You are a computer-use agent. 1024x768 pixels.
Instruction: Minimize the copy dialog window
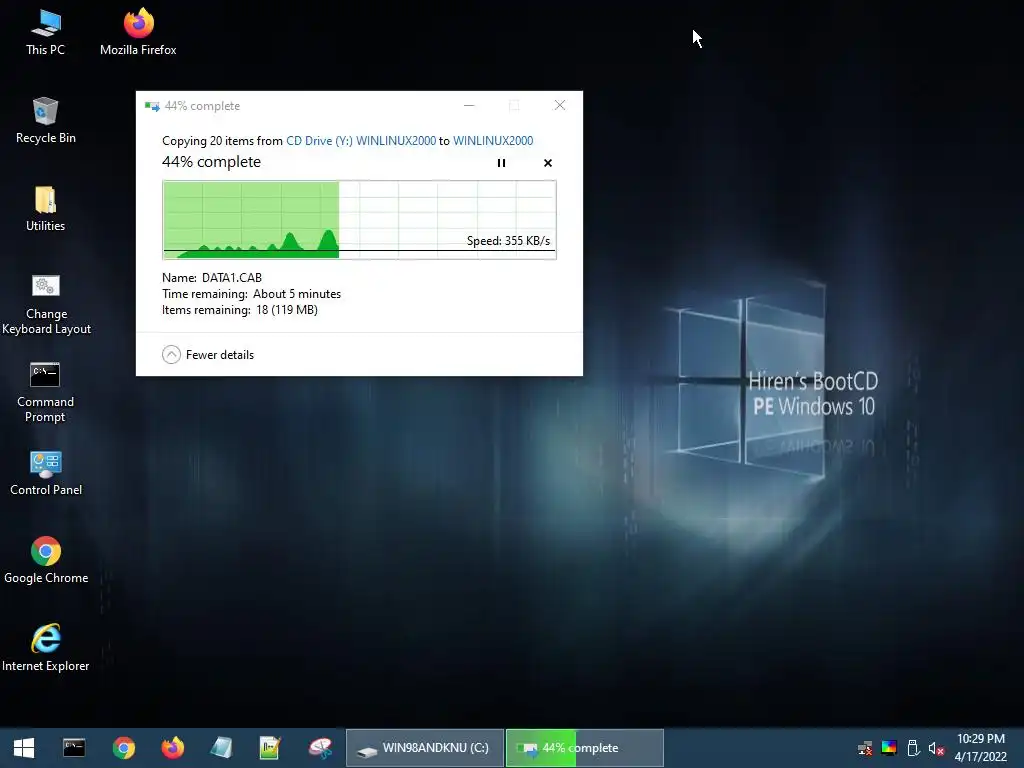tap(469, 105)
